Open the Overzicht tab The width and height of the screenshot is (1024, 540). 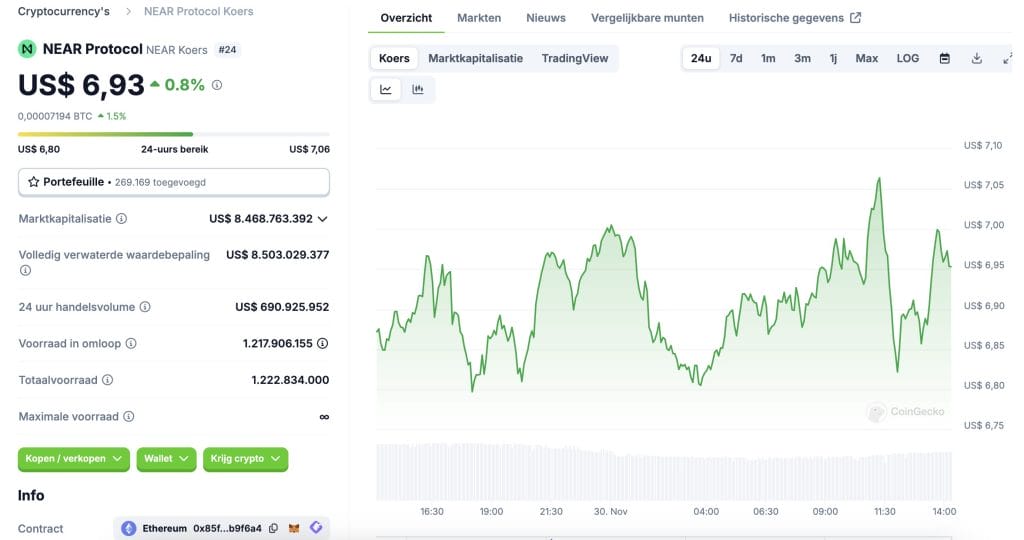pyautogui.click(x=406, y=18)
